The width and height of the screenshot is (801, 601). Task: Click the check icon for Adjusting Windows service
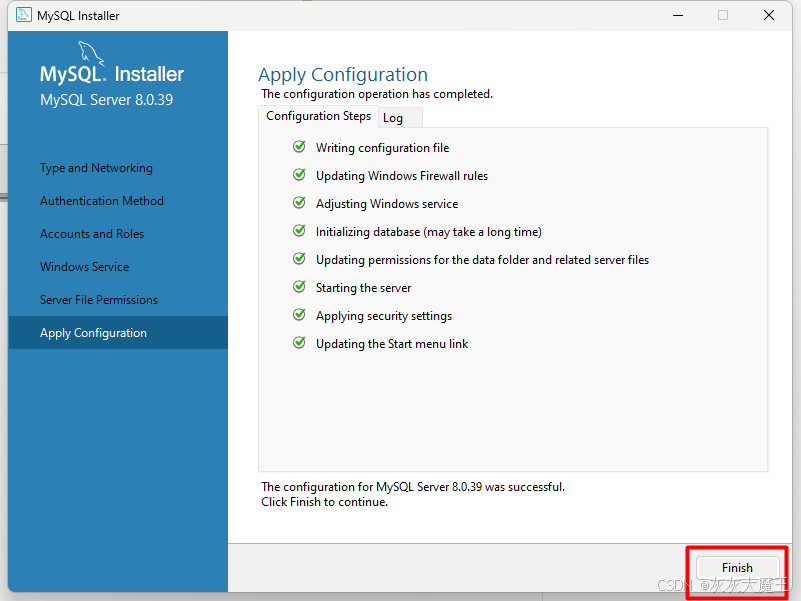point(299,203)
